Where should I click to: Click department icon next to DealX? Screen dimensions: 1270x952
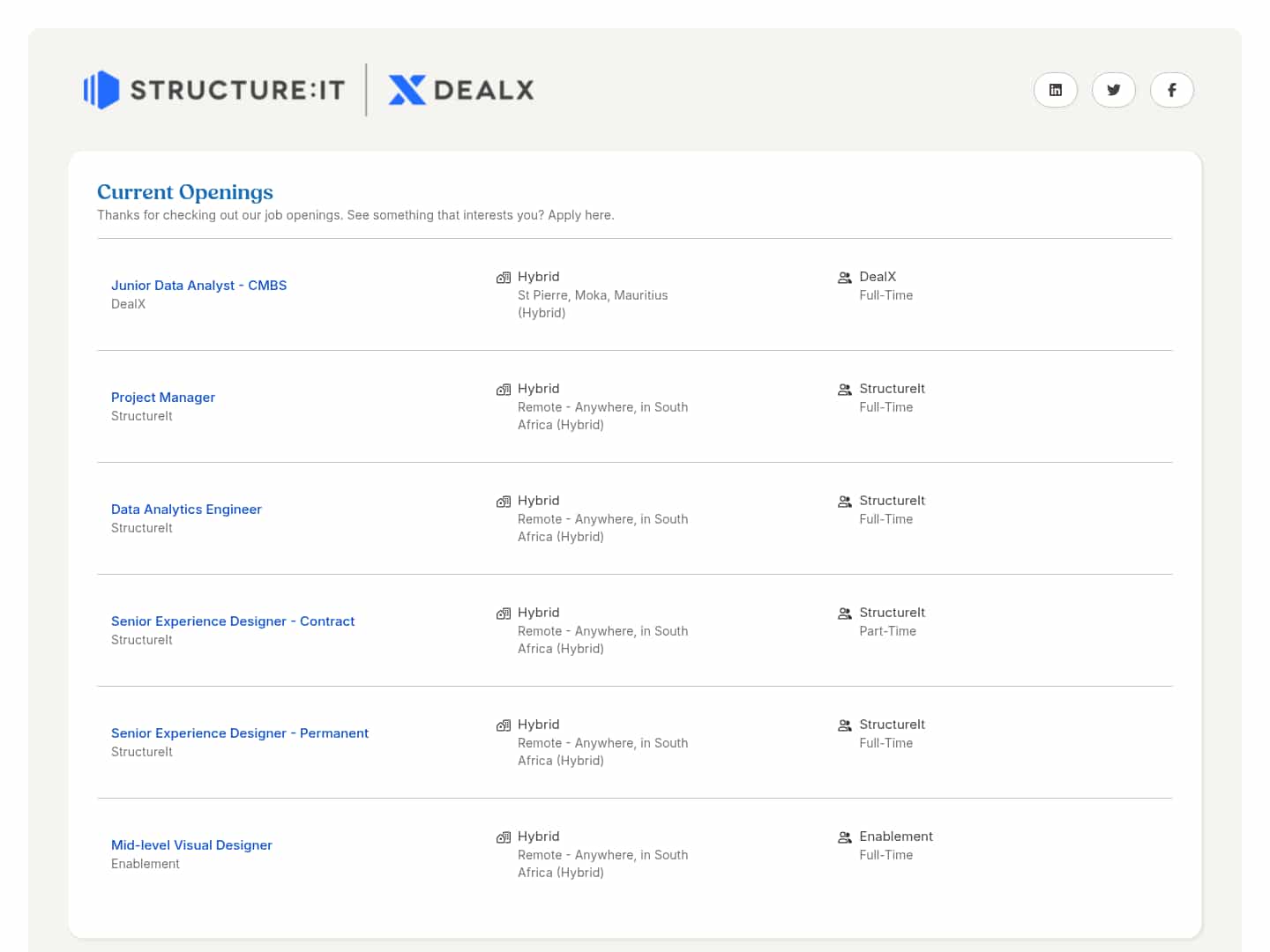click(x=844, y=278)
